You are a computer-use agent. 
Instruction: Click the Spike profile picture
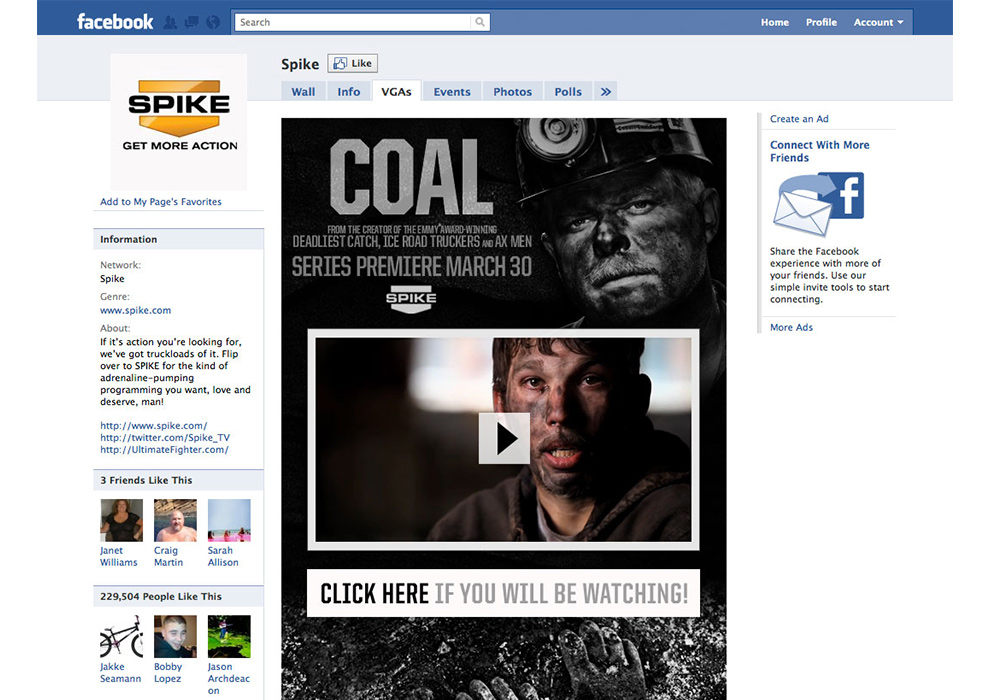pyautogui.click(x=179, y=122)
